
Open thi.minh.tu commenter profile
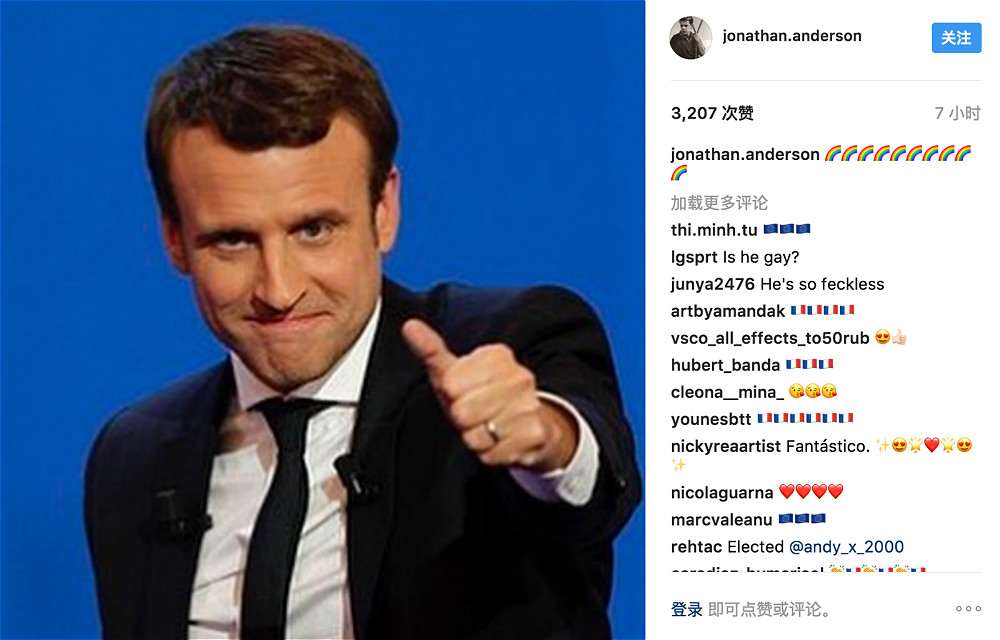(714, 229)
